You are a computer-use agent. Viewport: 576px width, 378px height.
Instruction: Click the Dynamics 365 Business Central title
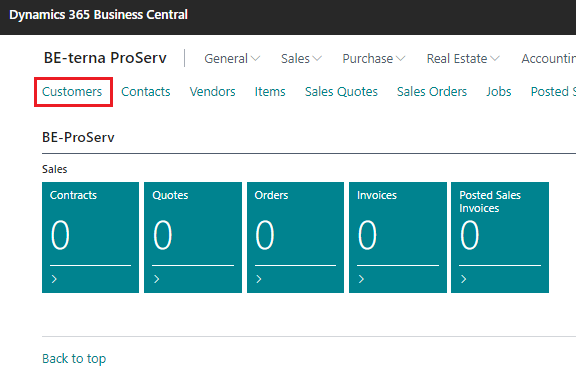click(x=98, y=15)
